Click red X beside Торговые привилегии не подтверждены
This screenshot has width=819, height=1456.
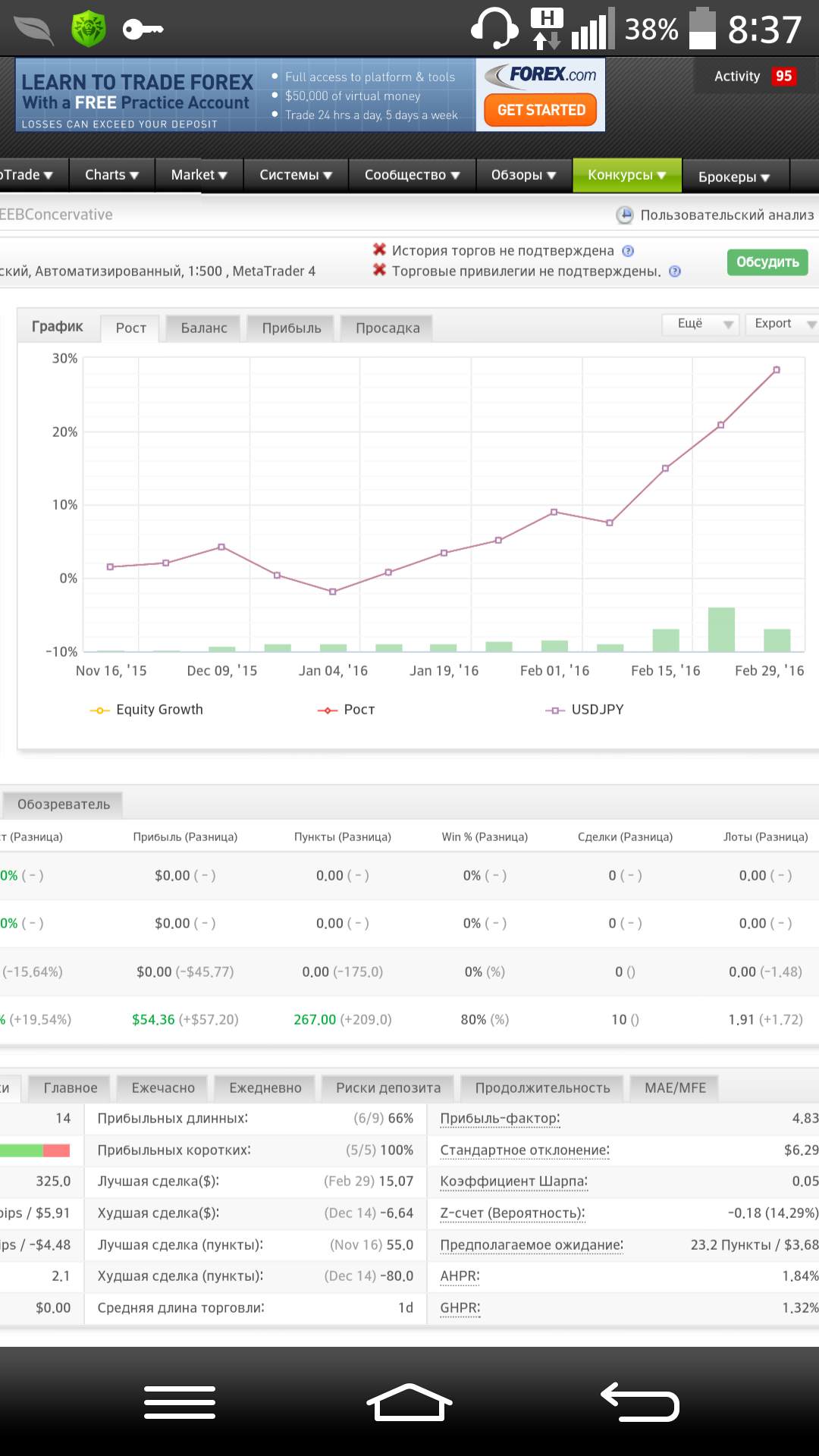click(379, 270)
